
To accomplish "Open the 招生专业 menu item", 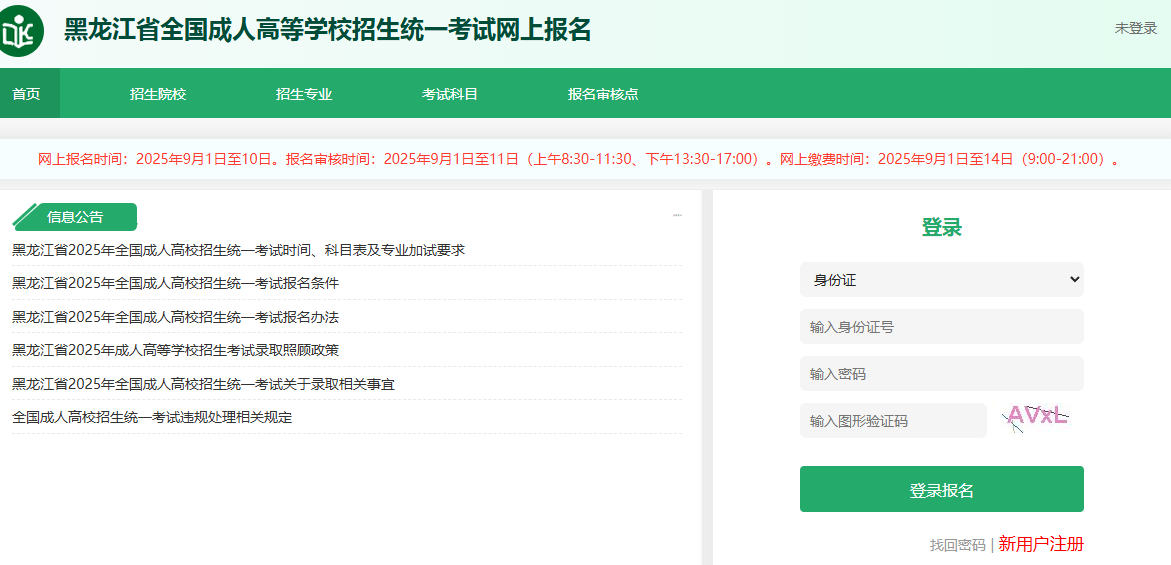I will pyautogui.click(x=304, y=94).
